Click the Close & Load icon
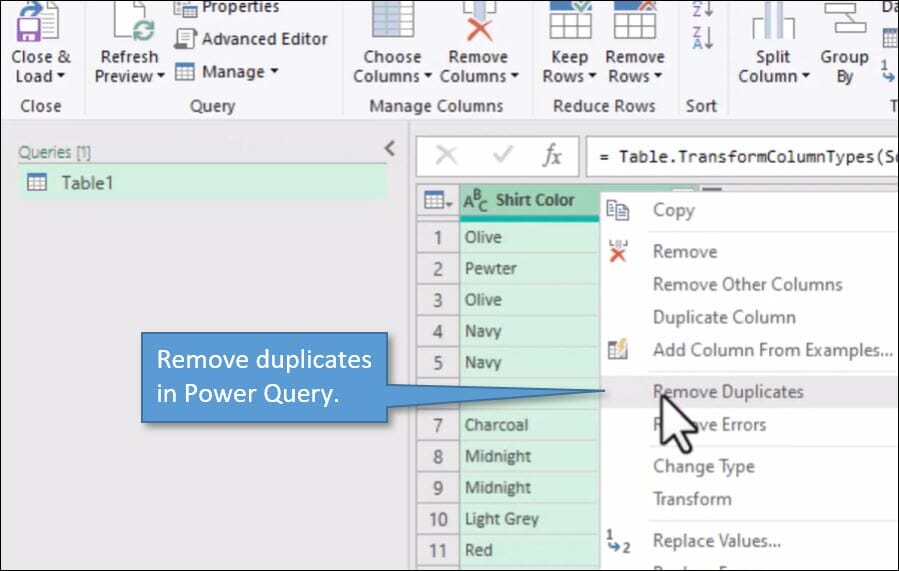The image size is (899, 571). click(40, 22)
